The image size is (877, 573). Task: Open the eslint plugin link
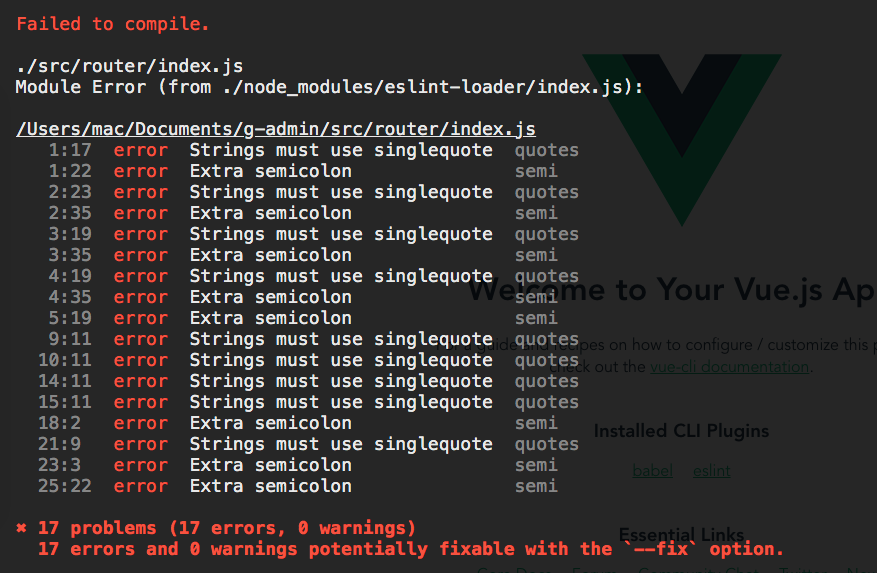point(711,471)
